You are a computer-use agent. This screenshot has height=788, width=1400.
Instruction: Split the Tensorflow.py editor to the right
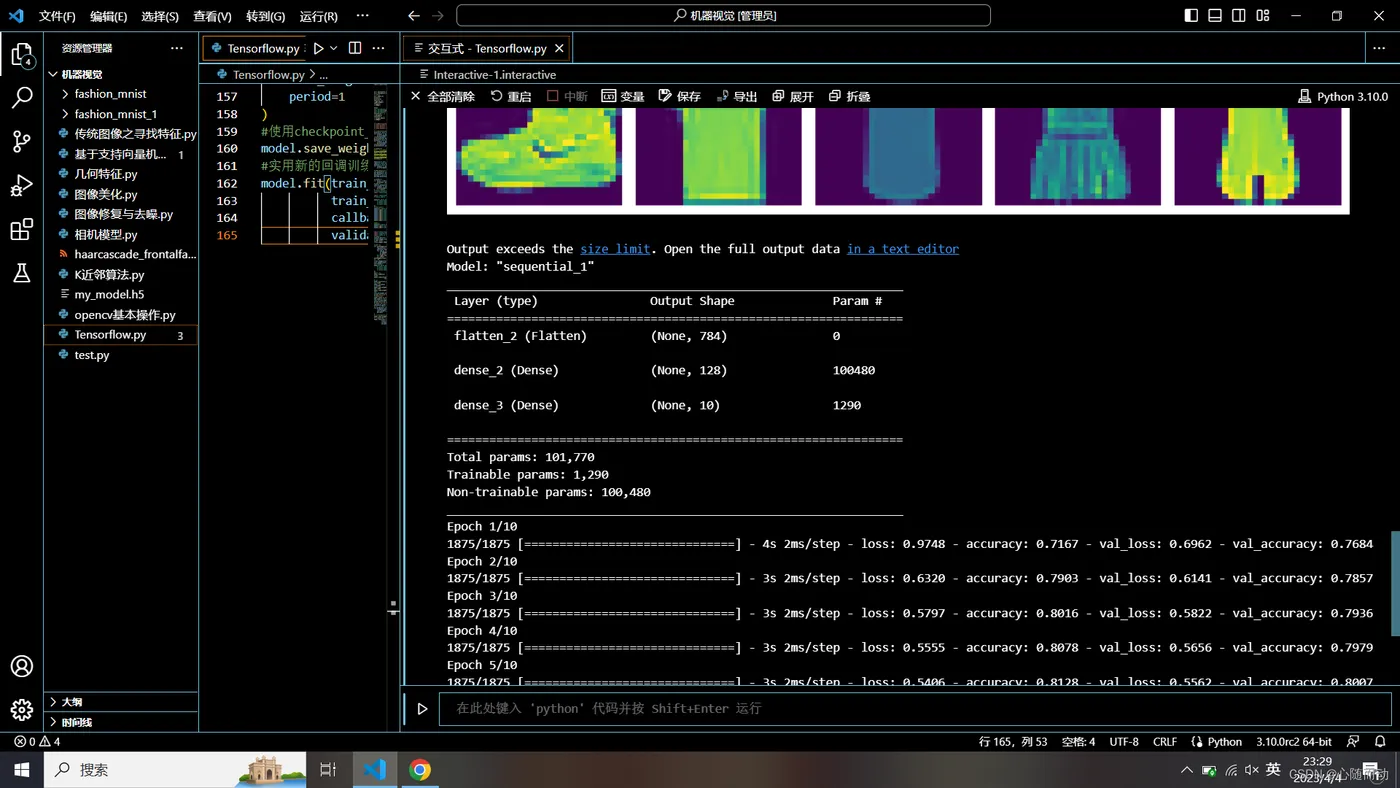[x=355, y=48]
